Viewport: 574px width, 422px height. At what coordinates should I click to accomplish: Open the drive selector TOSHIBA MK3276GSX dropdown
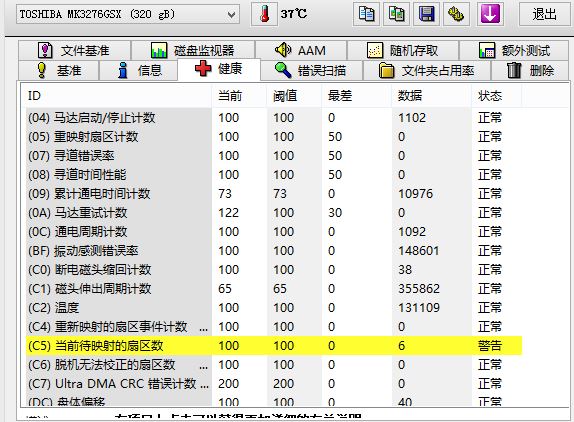128,15
